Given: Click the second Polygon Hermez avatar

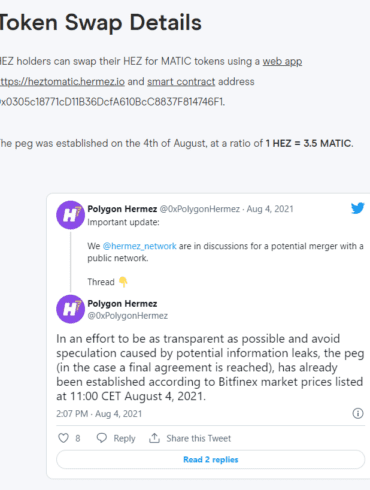Looking at the screenshot, I should (x=70, y=309).
